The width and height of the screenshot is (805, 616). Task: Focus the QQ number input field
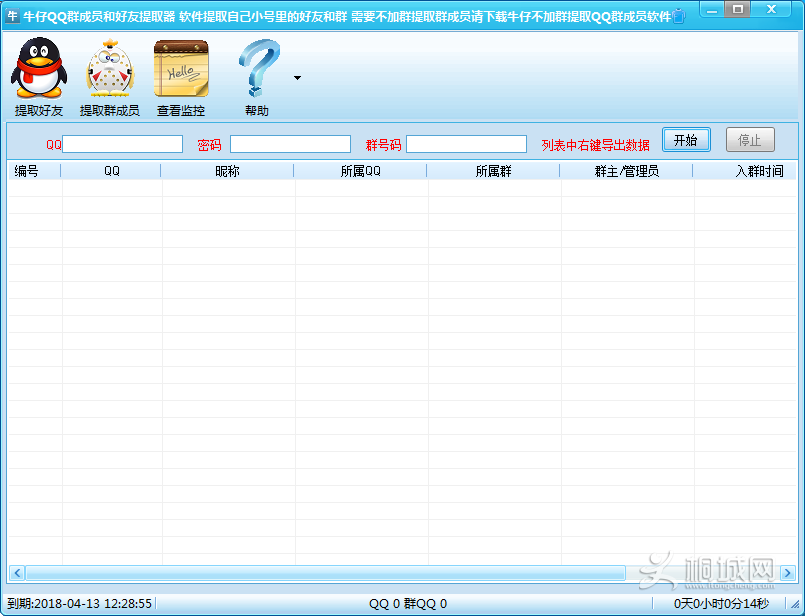[123, 144]
